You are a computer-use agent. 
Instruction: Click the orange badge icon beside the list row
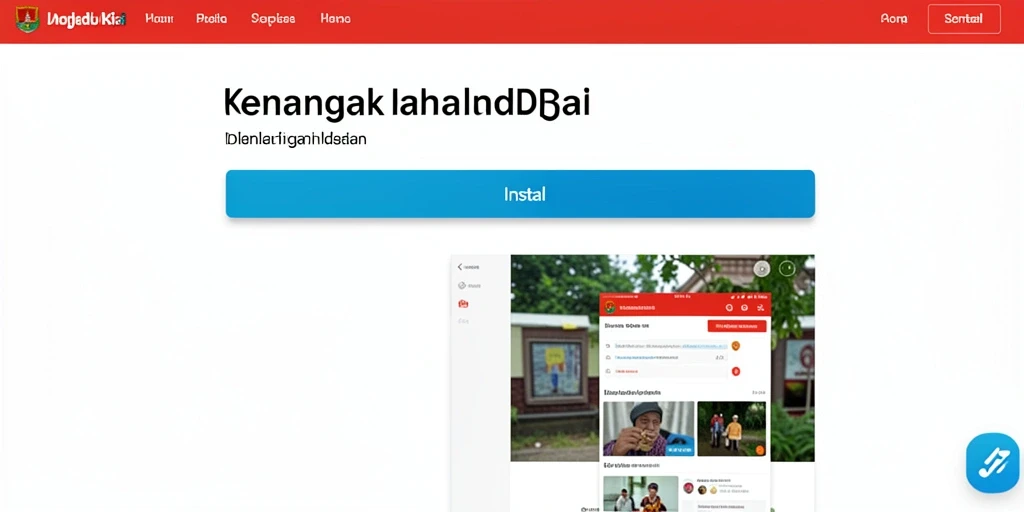point(735,345)
